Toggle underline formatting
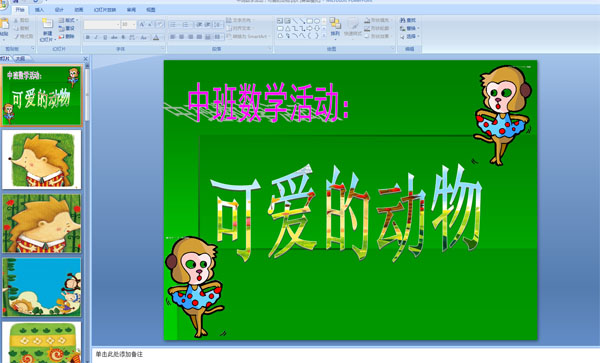Image resolution: width=600 pixels, height=363 pixels. (x=105, y=37)
